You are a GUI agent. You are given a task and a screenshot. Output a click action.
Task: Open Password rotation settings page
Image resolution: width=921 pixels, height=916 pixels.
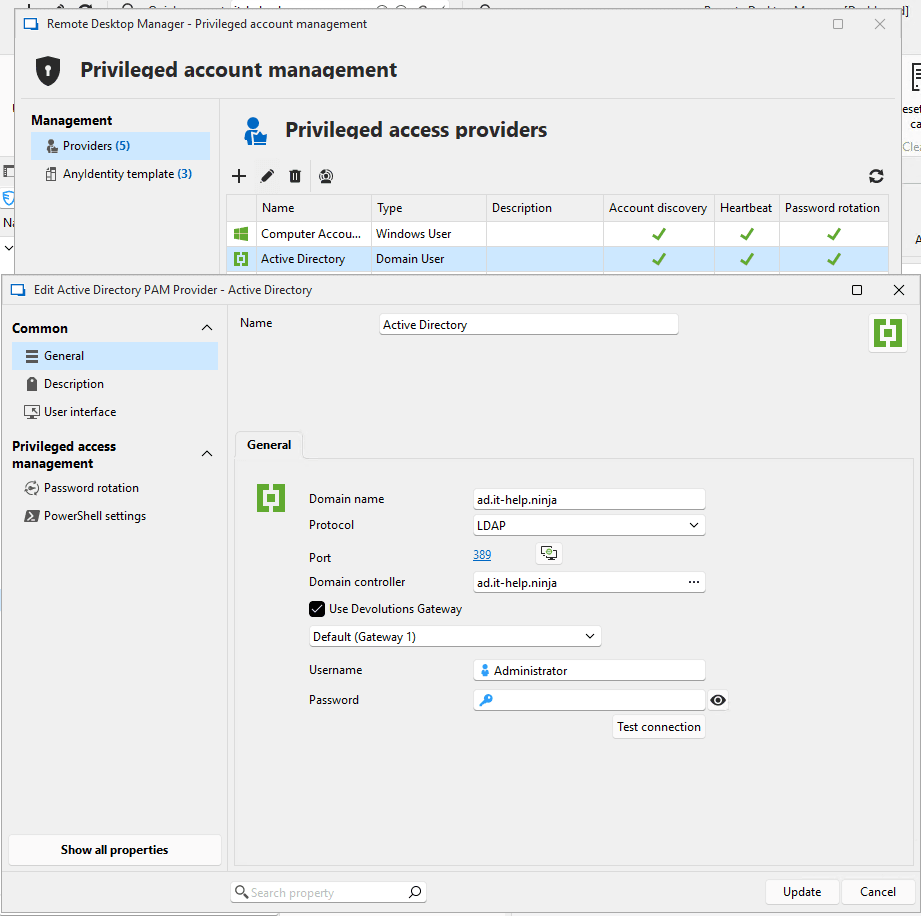pyautogui.click(x=91, y=488)
